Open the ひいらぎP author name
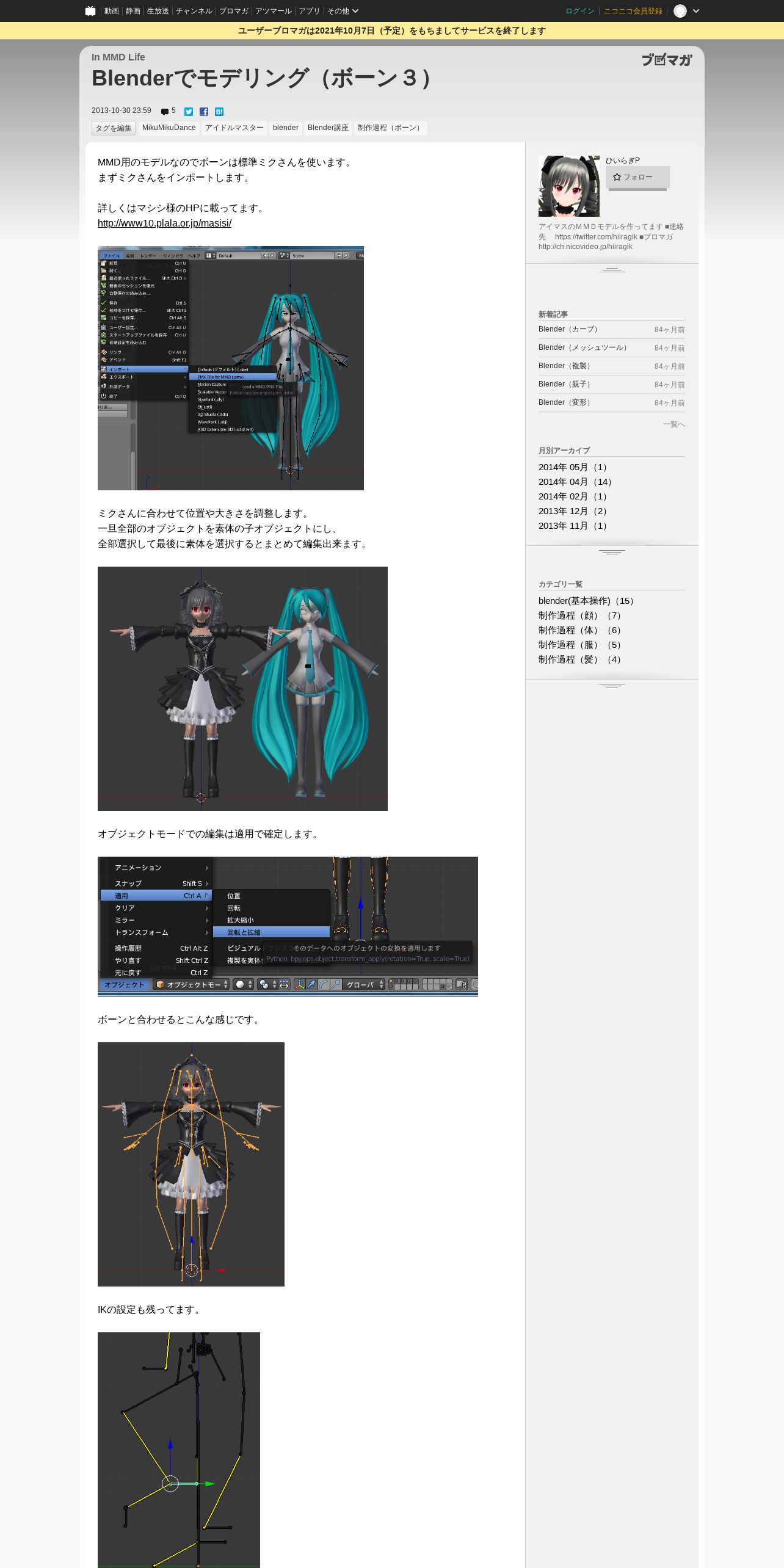The width and height of the screenshot is (784, 1568). coord(623,161)
